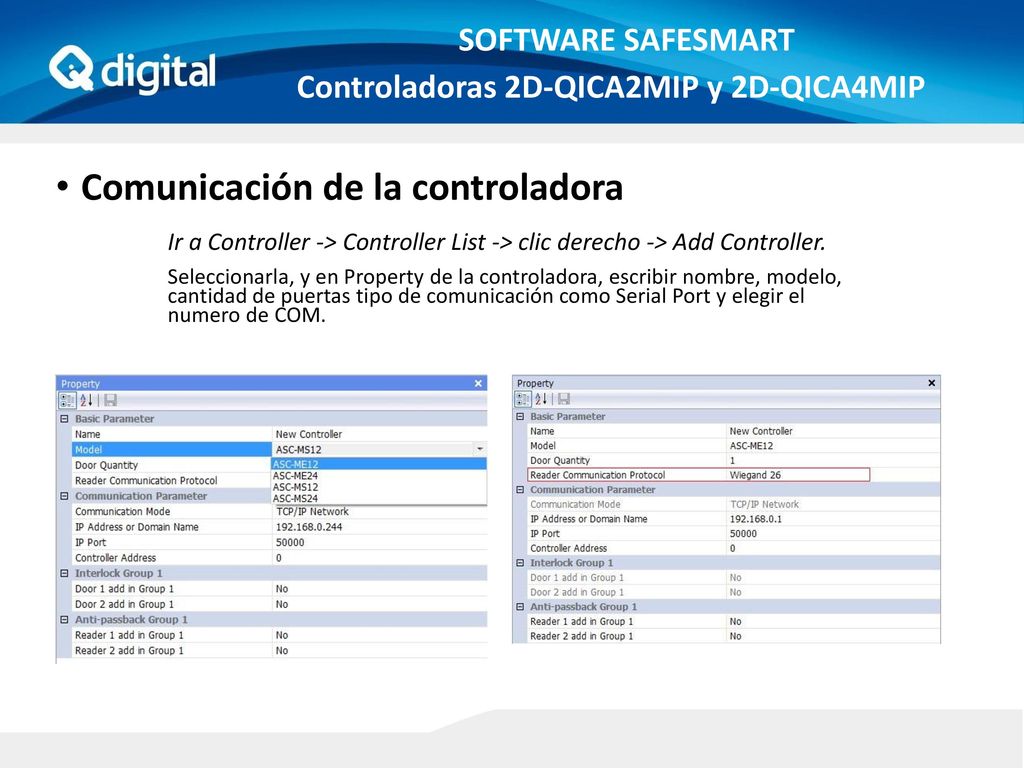
Task: Click Name value 'New Controller' in right panel
Action: click(833, 431)
